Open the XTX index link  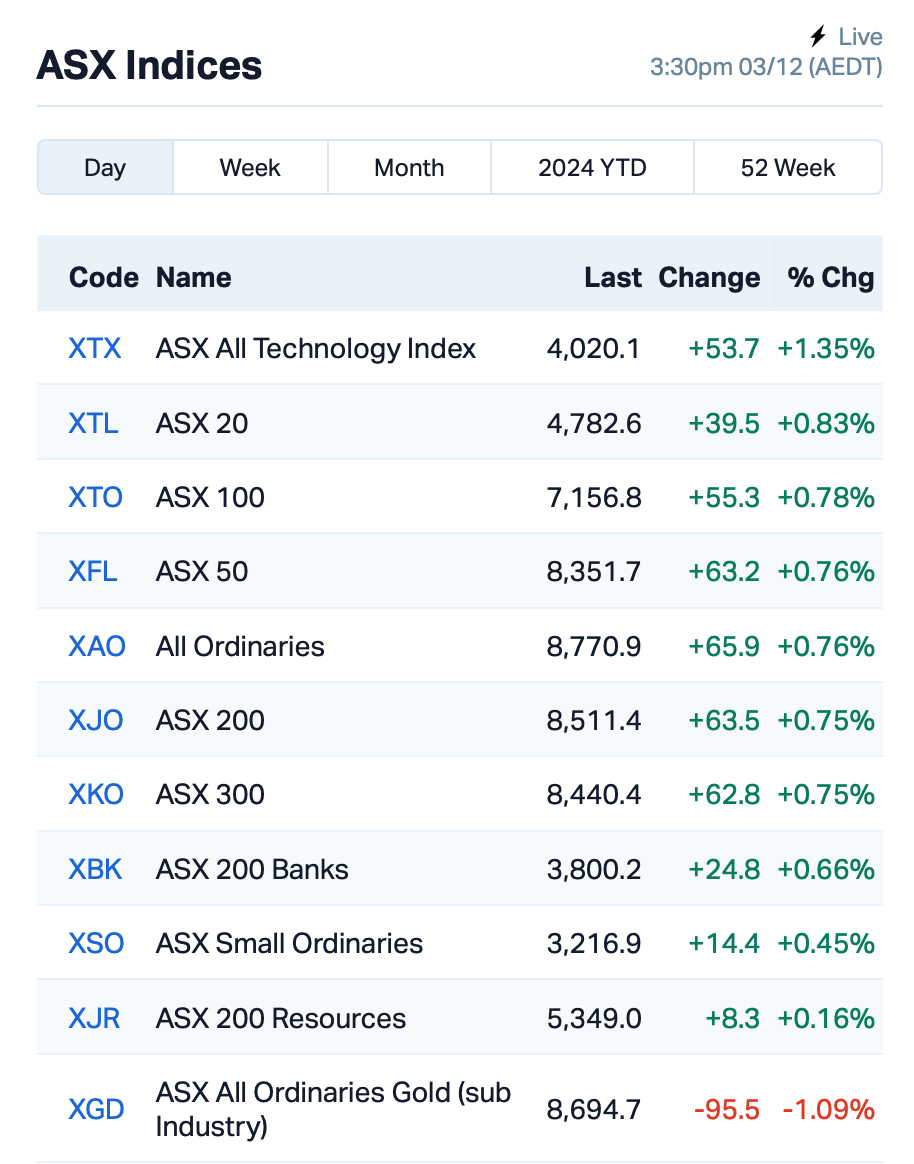point(94,349)
